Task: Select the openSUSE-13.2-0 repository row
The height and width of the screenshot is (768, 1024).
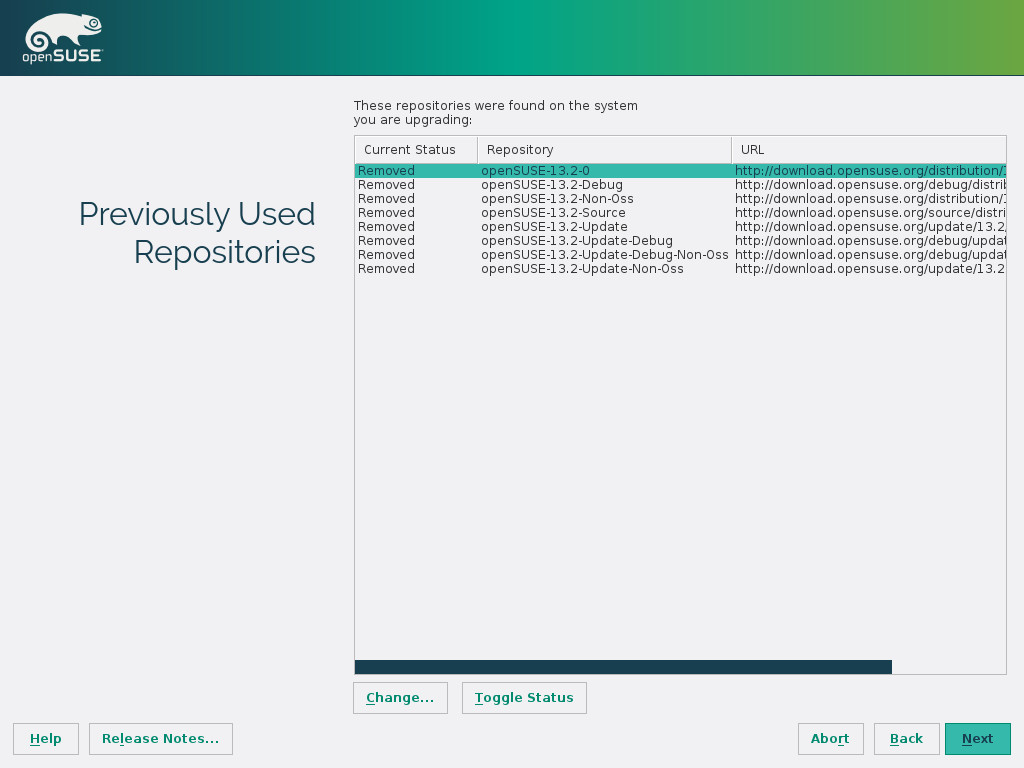Action: coord(535,171)
